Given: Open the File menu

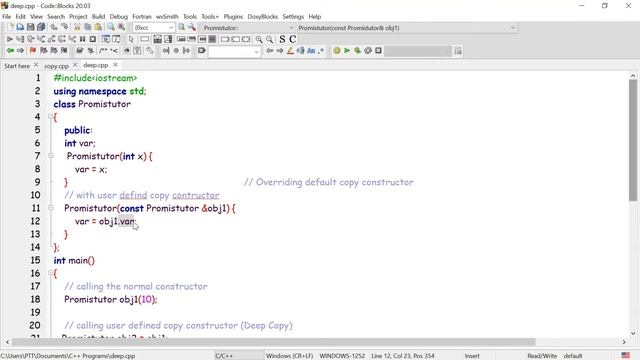Looking at the screenshot, I should [7, 17].
